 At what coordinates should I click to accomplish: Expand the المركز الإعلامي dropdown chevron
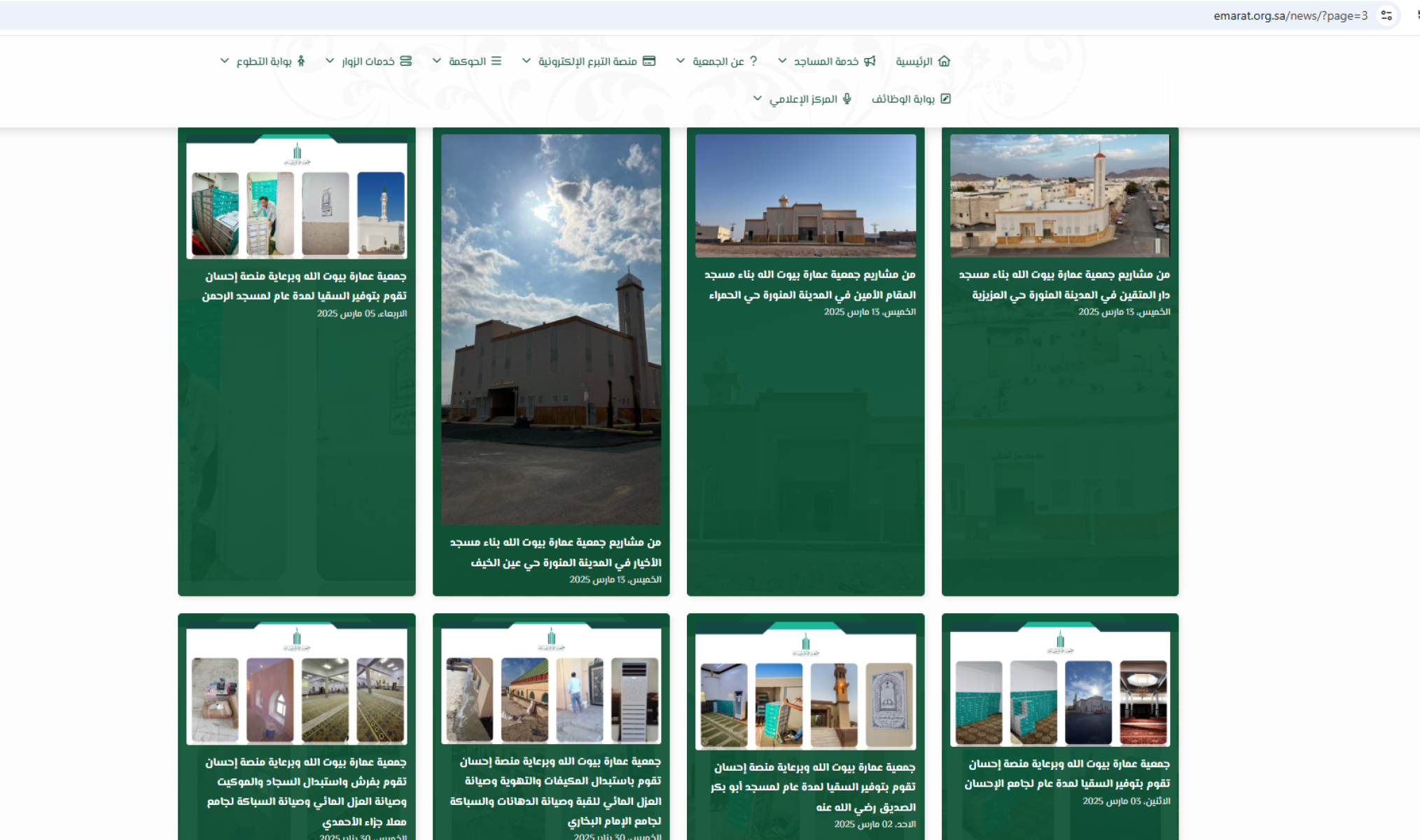(757, 99)
